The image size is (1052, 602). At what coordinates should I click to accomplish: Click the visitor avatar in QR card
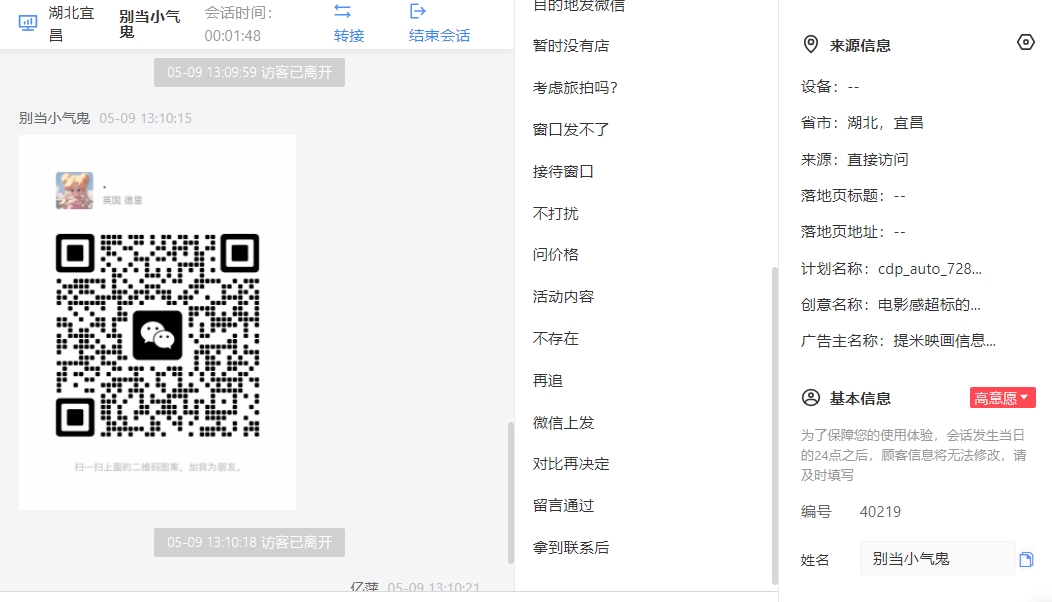[x=74, y=190]
